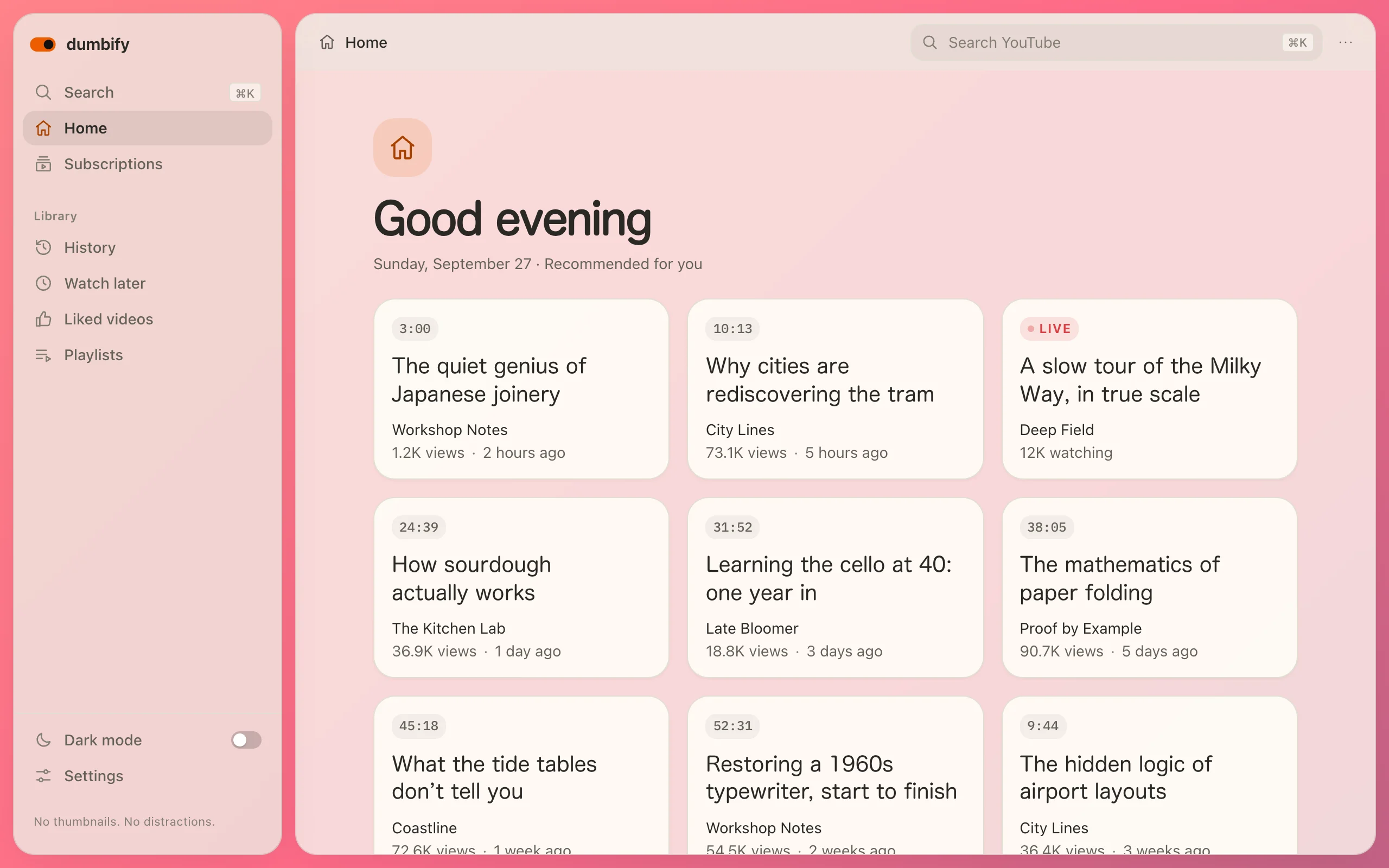Viewport: 1389px width, 868px height.
Task: Select Home in the sidebar
Action: pyautogui.click(x=148, y=128)
